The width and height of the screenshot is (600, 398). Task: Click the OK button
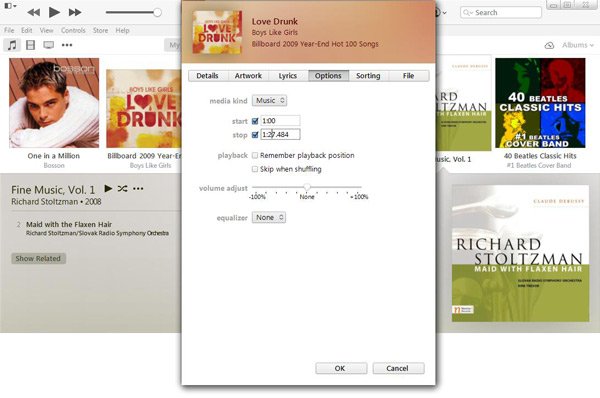pyautogui.click(x=341, y=368)
